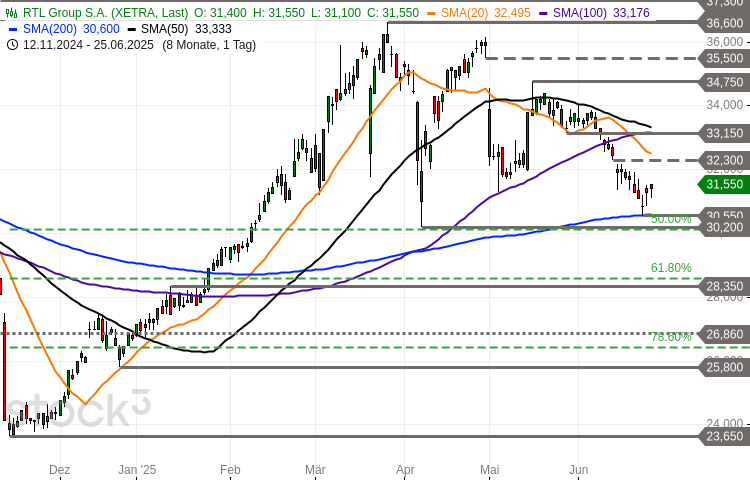Select the 35,500 dashed-level price tag

pos(724,58)
